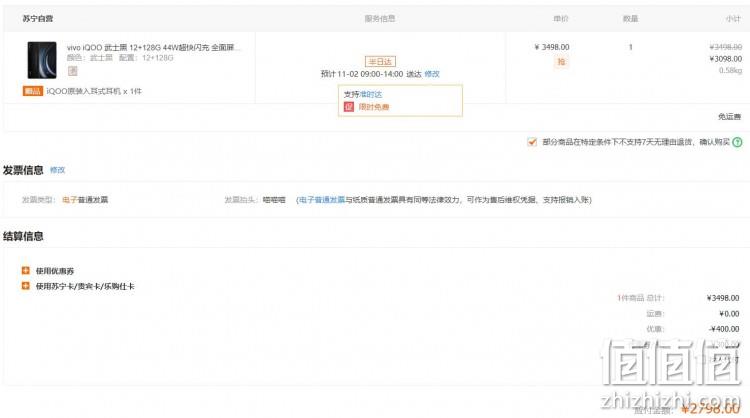Toggle the 7-day no-reason return confirmation checkbox
Screen dimensions: 750x418
click(x=531, y=142)
